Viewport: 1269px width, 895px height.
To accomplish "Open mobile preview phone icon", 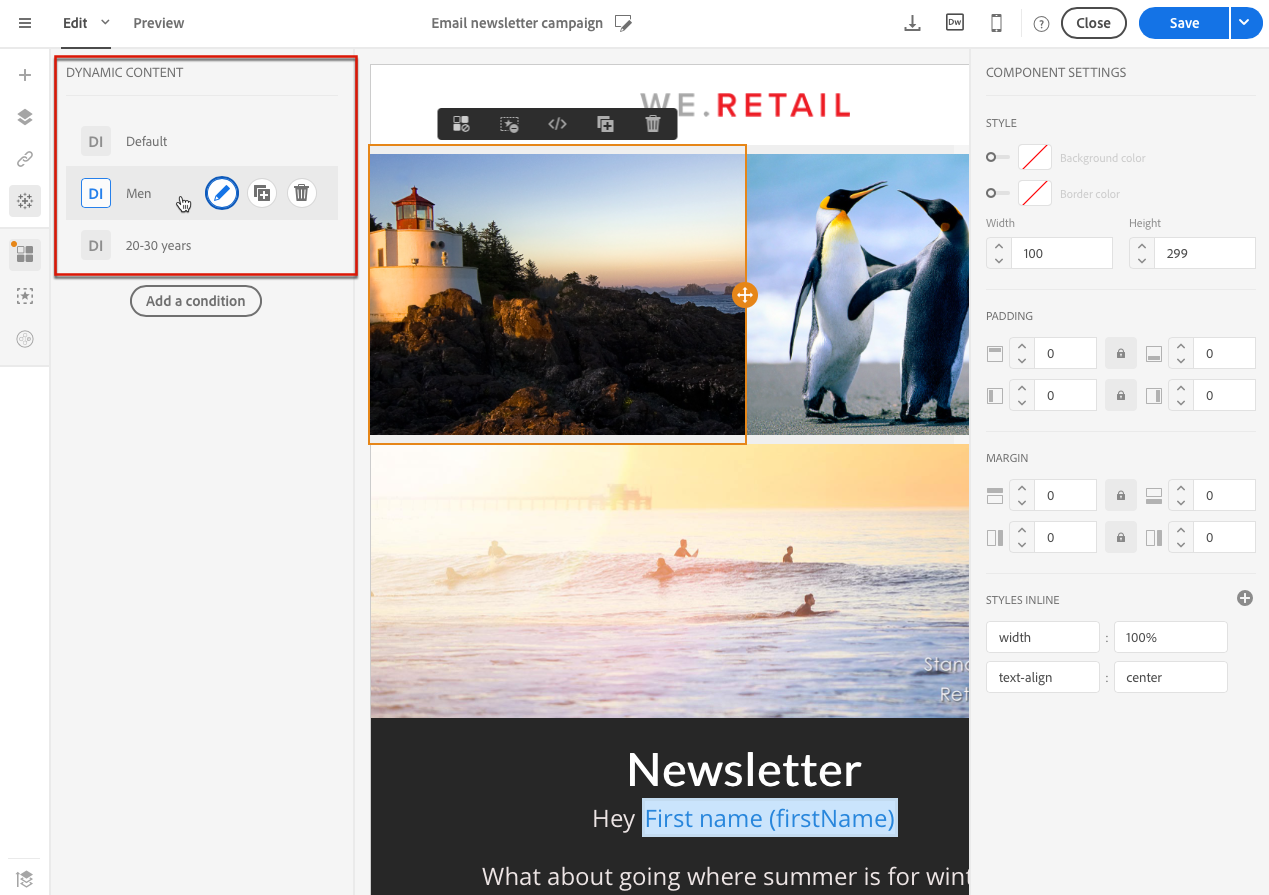I will click(x=996, y=23).
